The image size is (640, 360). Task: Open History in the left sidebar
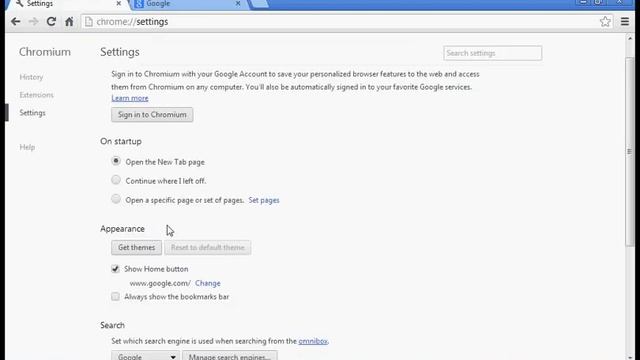point(31,77)
